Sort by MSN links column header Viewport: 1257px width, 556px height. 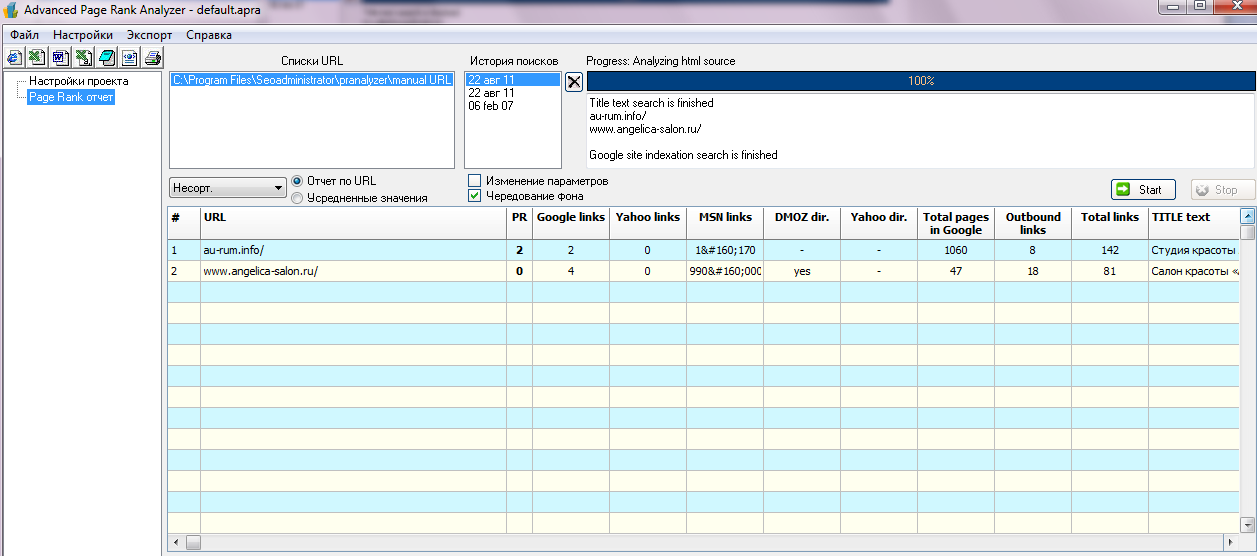725,223
